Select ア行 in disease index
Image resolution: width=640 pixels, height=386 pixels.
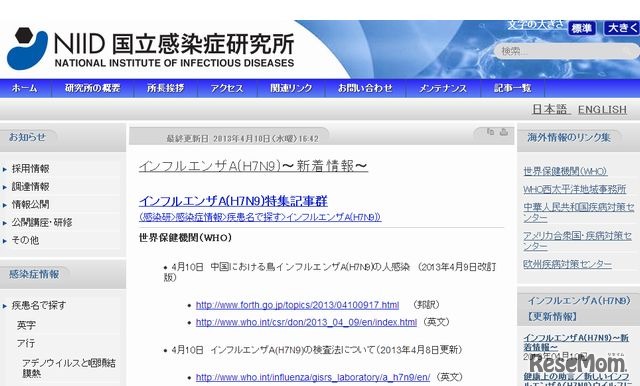click(26, 343)
